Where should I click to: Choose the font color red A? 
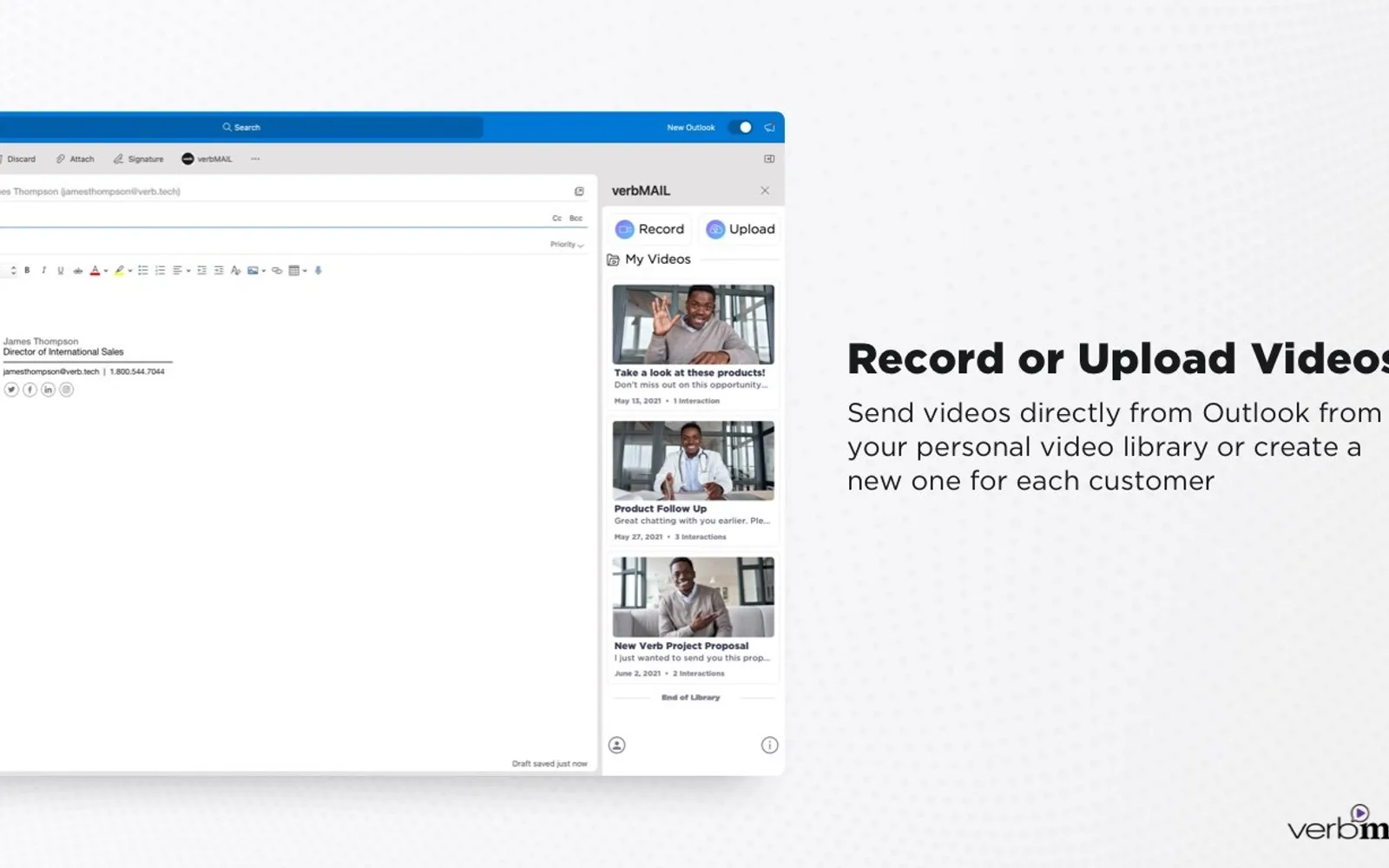[x=95, y=271]
